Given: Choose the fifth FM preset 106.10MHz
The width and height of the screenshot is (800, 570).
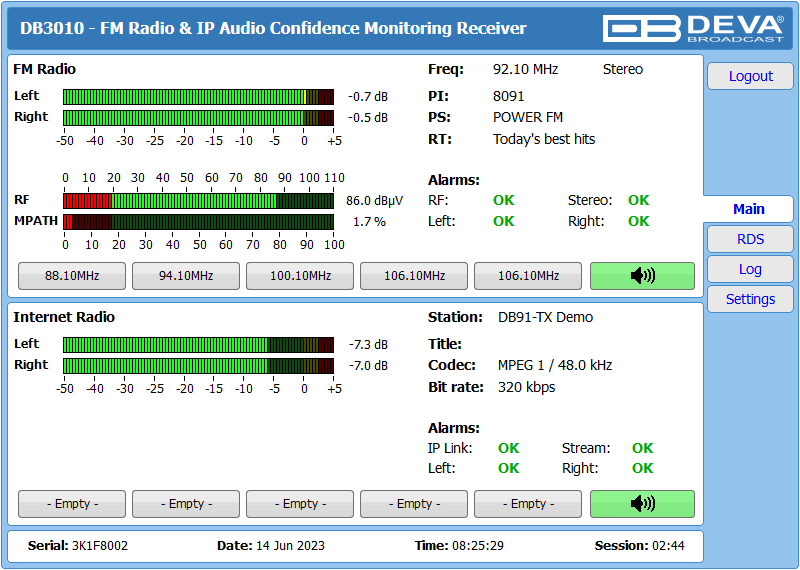Looking at the screenshot, I should [528, 276].
